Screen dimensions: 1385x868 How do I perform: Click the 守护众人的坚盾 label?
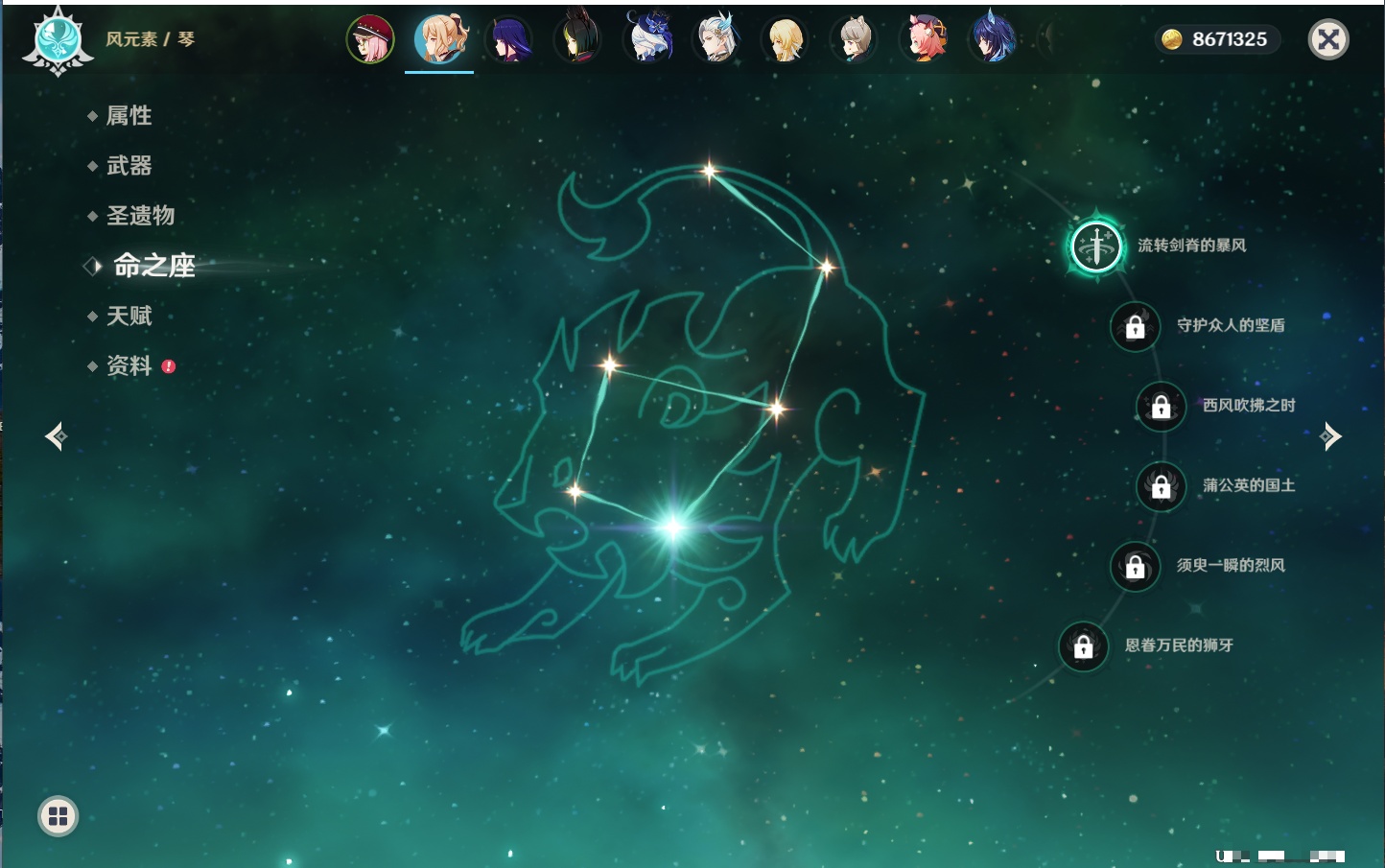(1232, 325)
